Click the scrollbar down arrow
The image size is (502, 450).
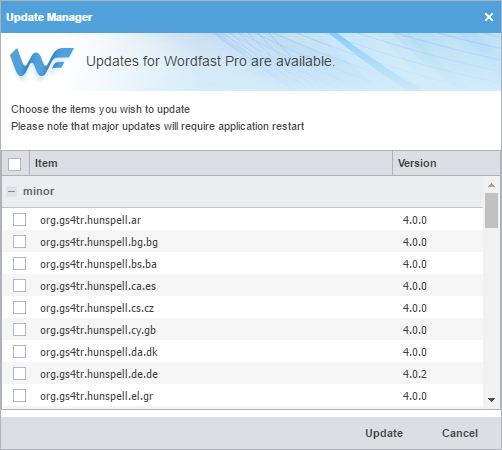click(x=491, y=399)
